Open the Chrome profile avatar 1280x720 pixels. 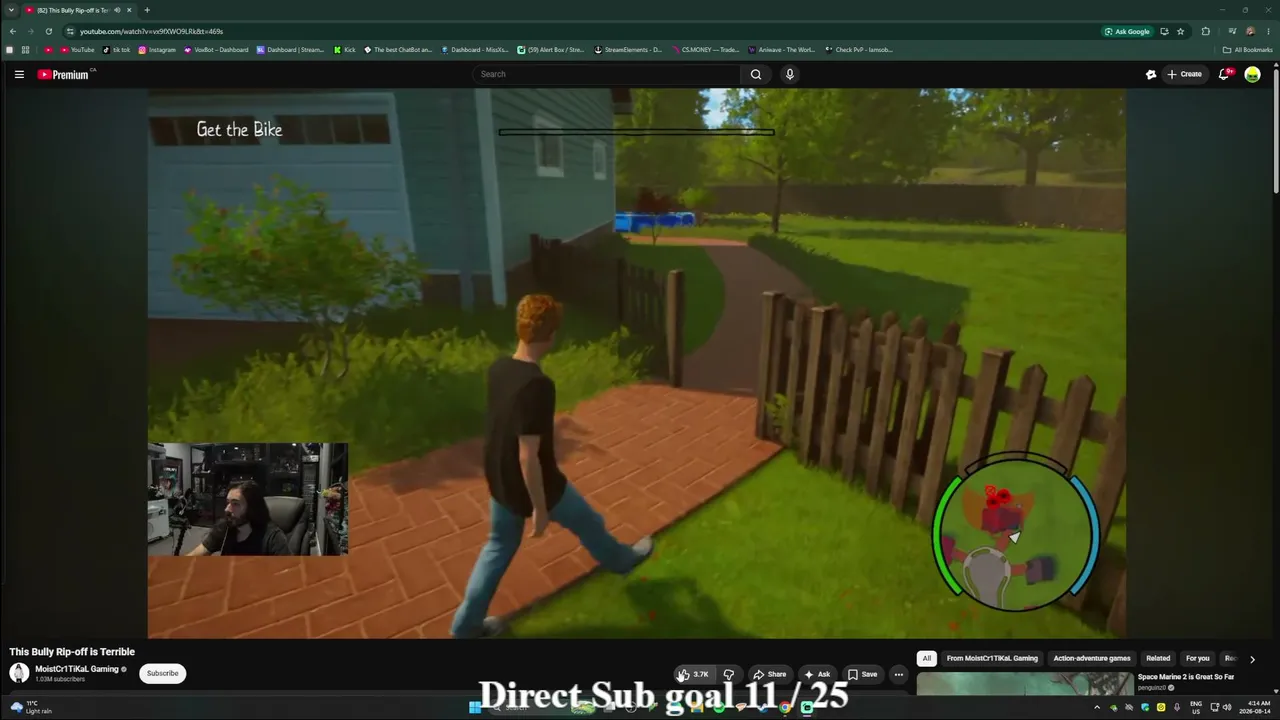point(1250,31)
